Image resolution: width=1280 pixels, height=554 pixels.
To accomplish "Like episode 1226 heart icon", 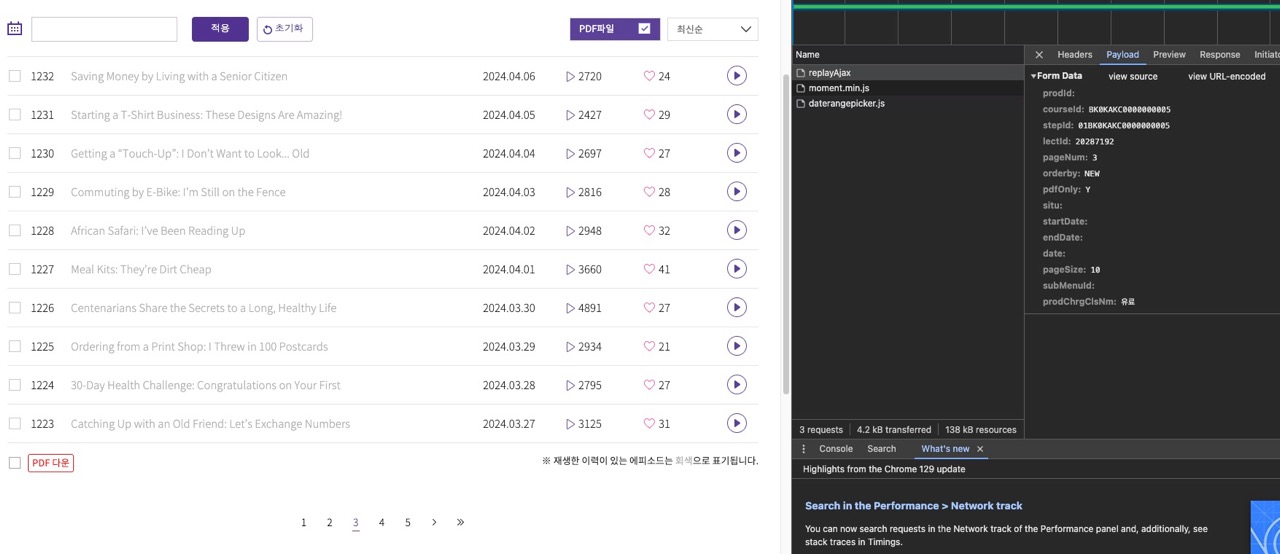I will click(x=649, y=308).
